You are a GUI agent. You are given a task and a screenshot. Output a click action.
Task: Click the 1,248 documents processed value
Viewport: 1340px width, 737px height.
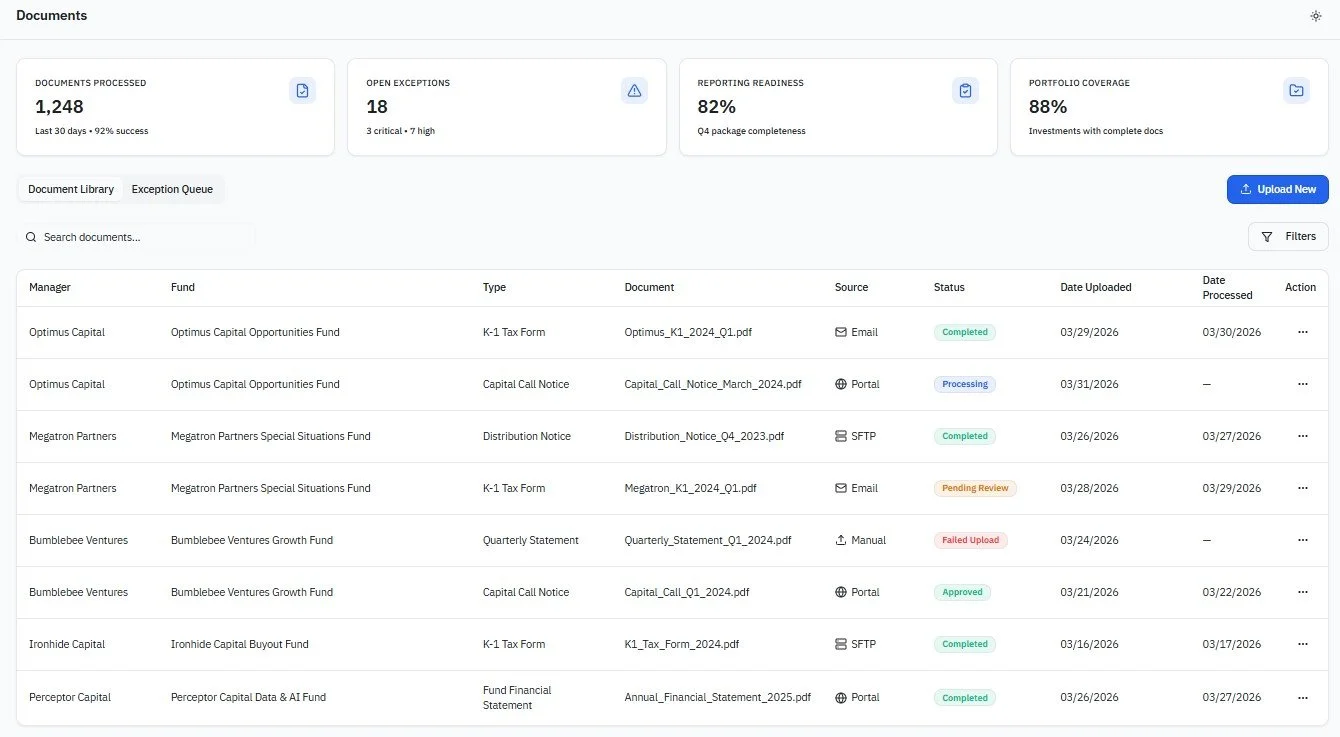click(x=59, y=107)
